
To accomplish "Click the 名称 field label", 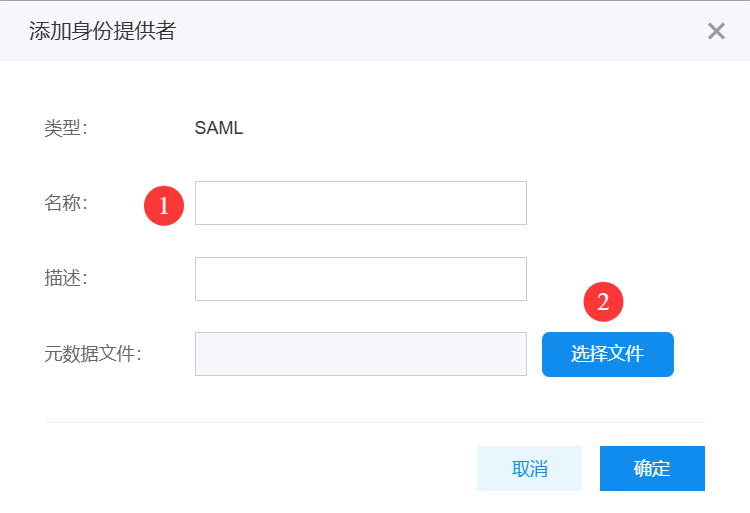I will (66, 203).
